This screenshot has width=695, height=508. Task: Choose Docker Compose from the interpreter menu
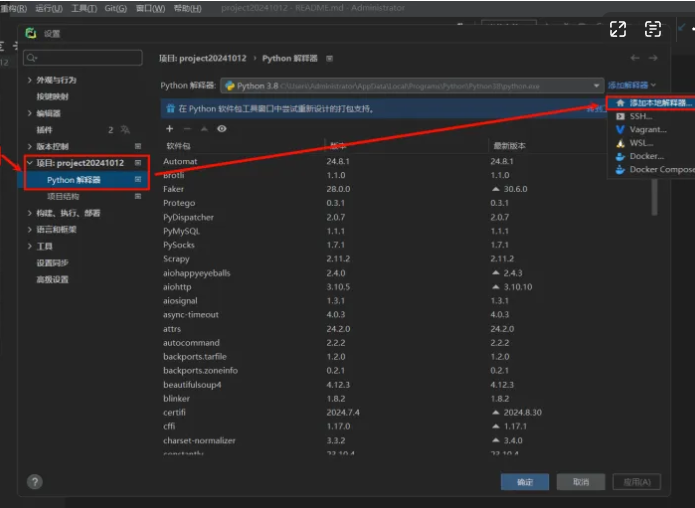651,169
